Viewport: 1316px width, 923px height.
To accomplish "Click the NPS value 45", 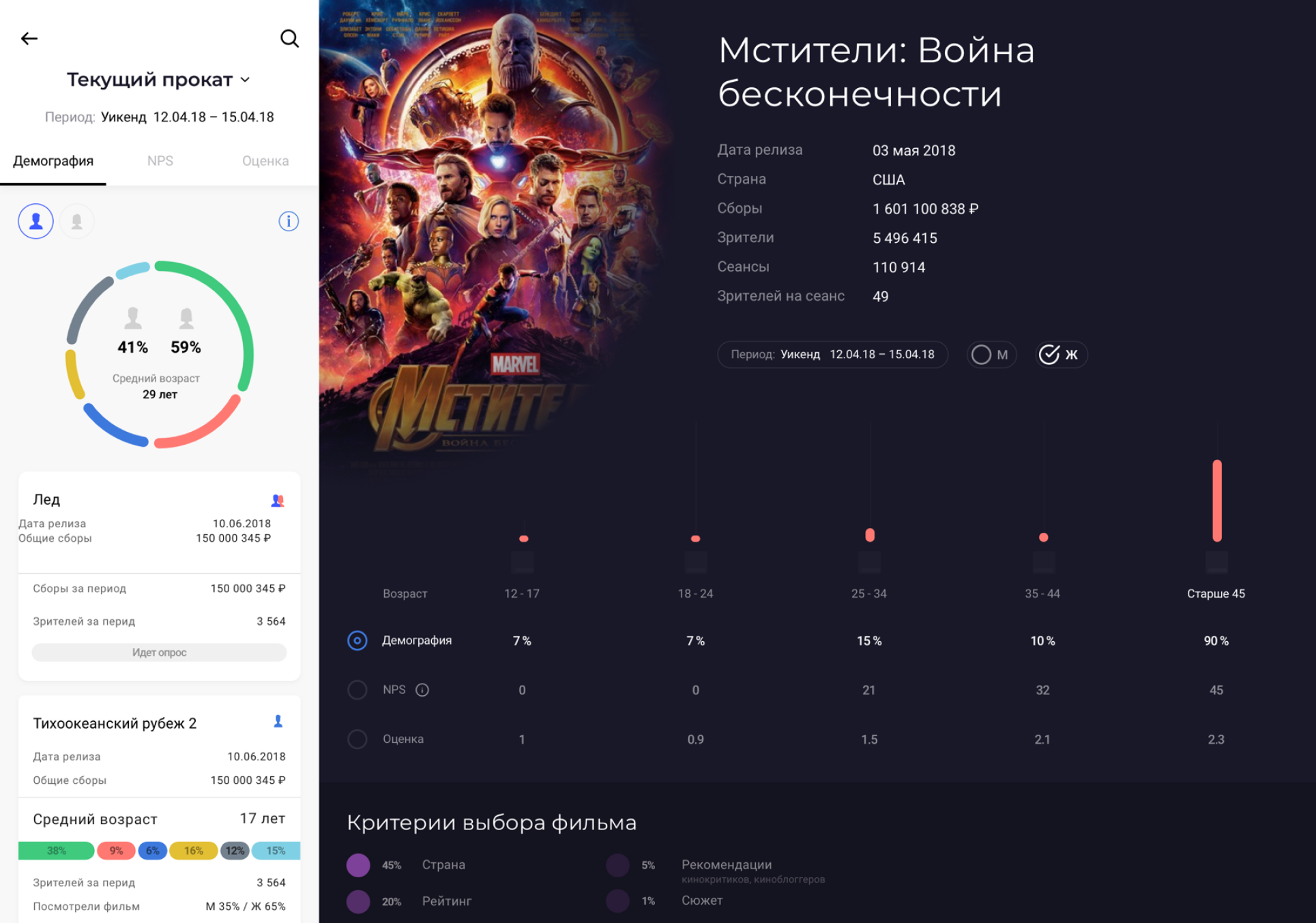I will [1216, 690].
